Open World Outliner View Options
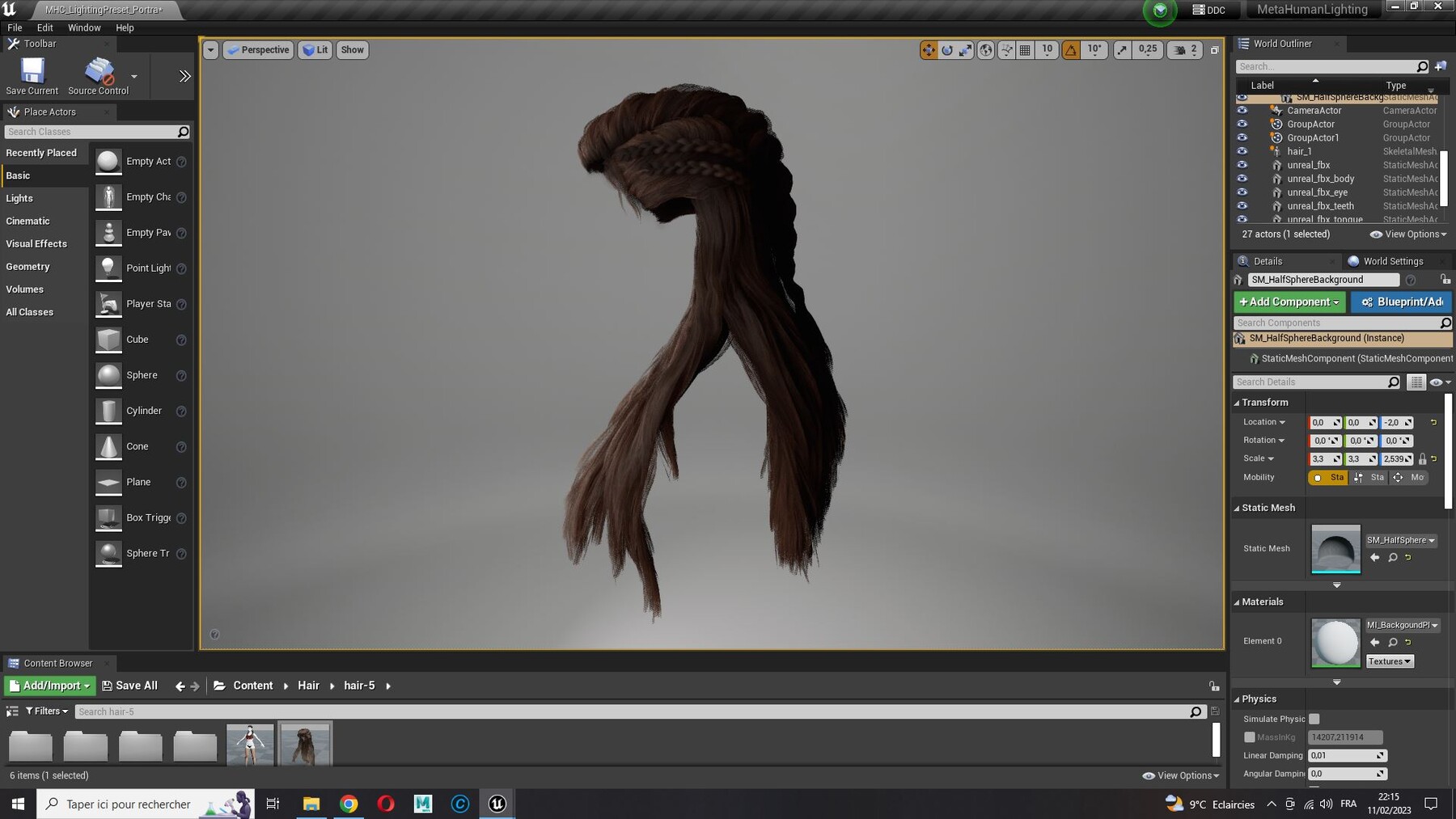The height and width of the screenshot is (819, 1456). 1407,234
